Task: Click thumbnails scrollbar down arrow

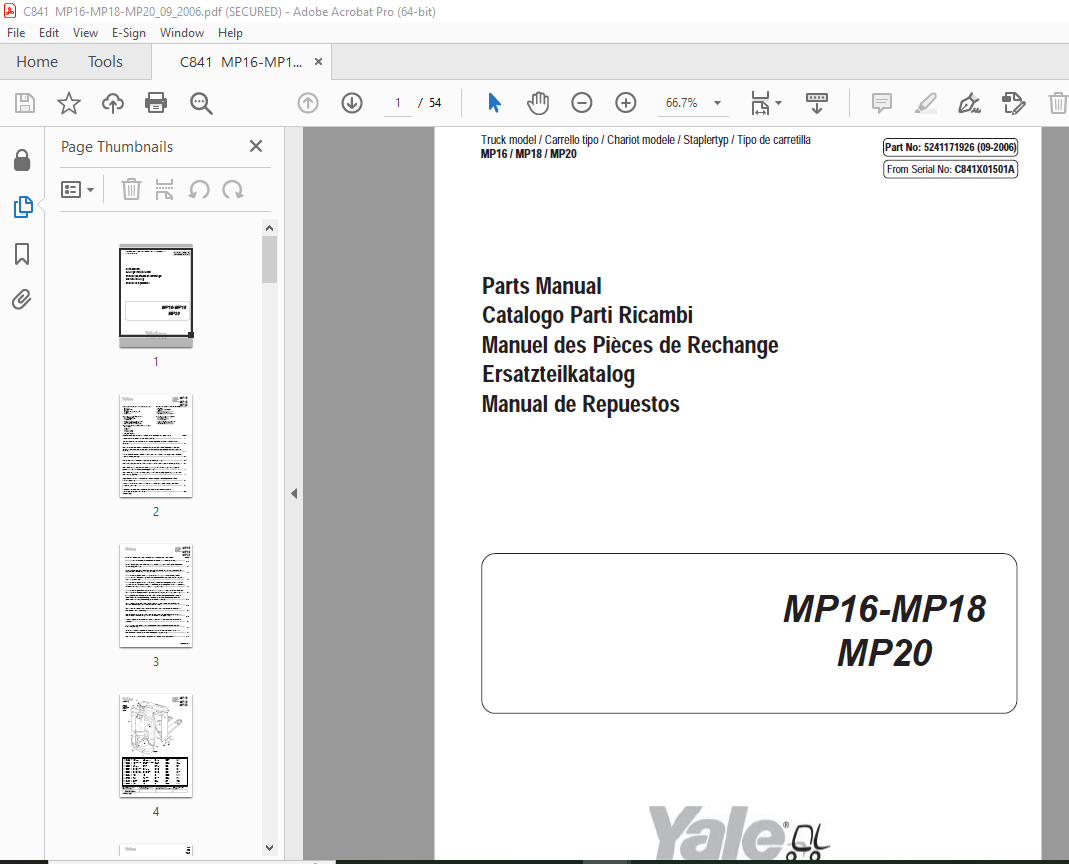Action: point(269,848)
